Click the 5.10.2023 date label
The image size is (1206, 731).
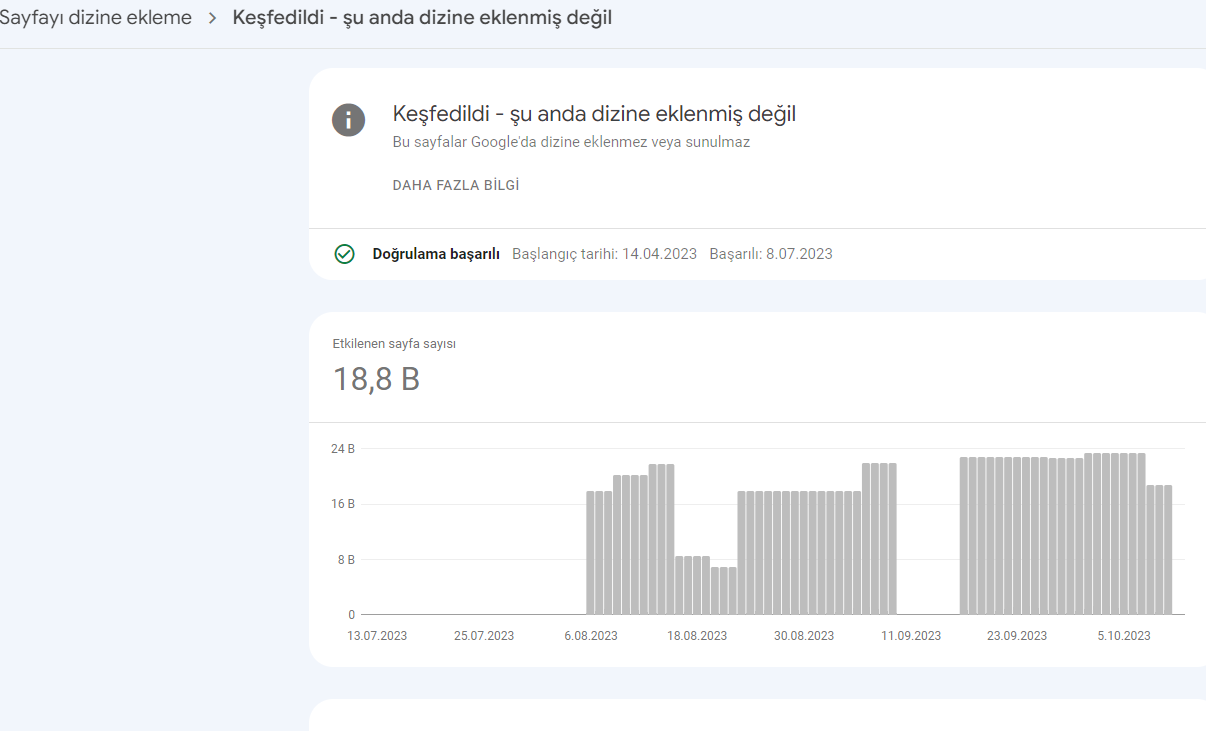point(1124,636)
